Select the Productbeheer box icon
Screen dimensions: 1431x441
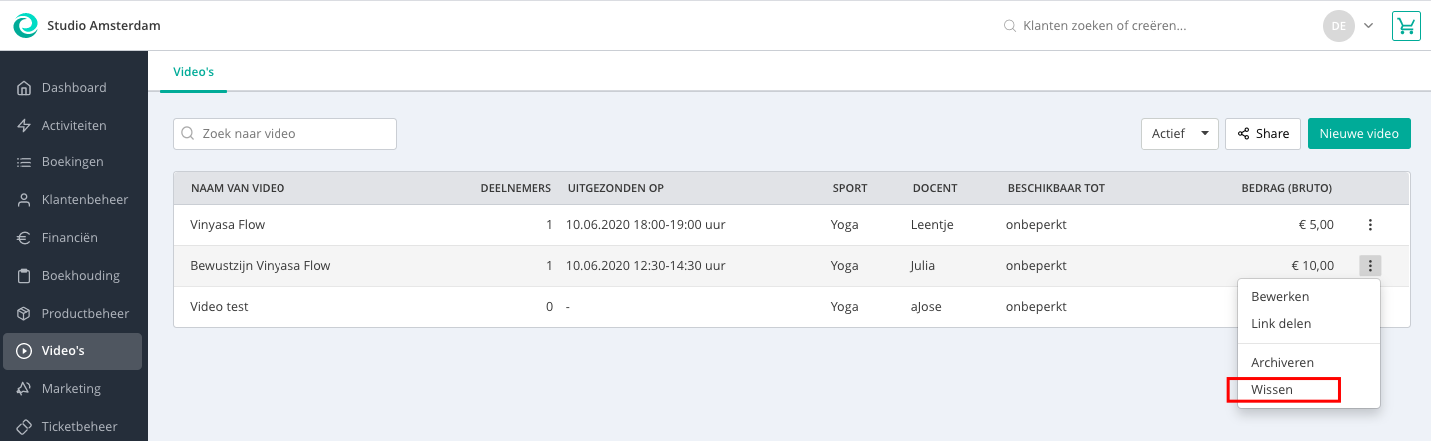[x=24, y=314]
